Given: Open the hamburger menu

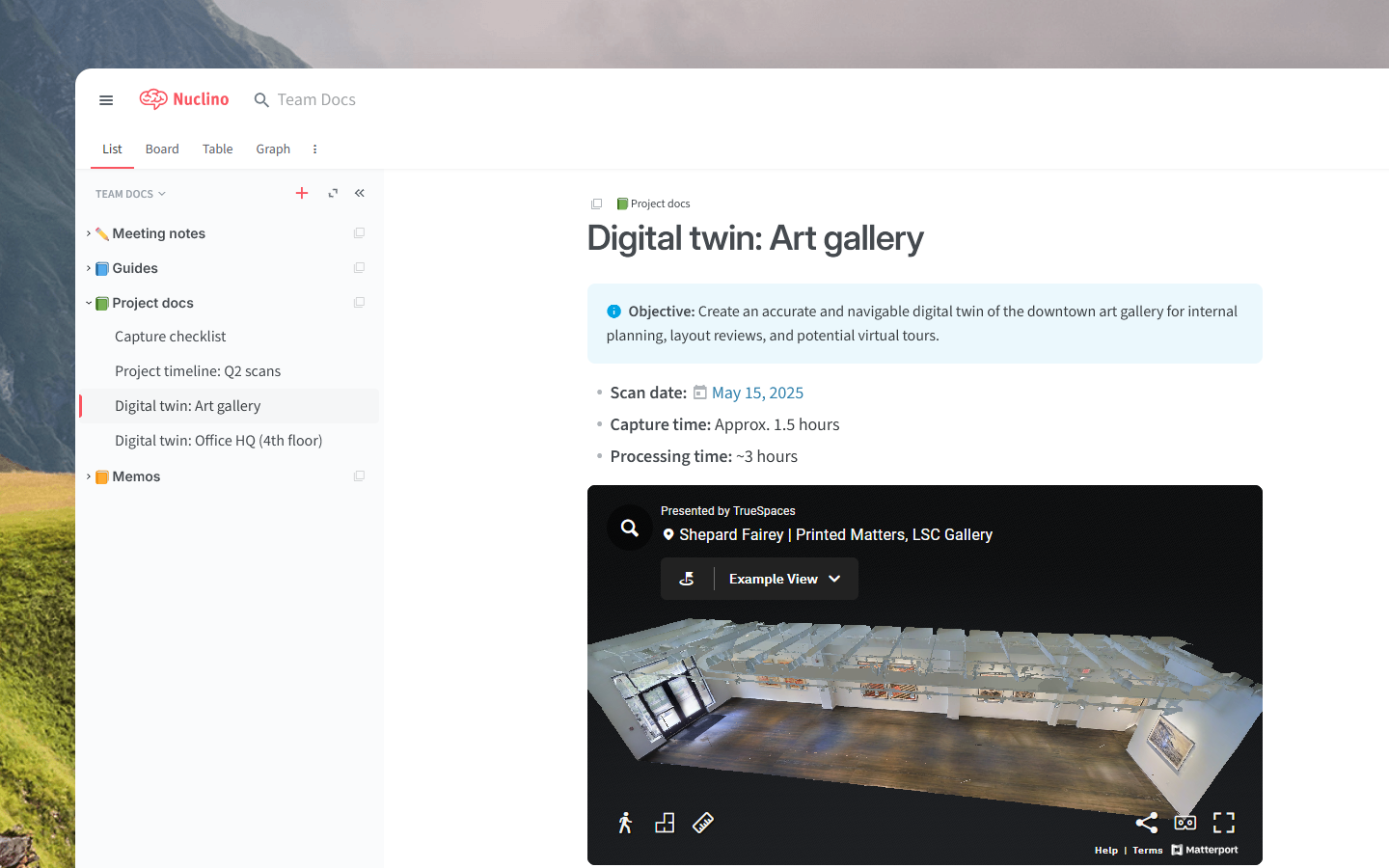Looking at the screenshot, I should coord(106,99).
